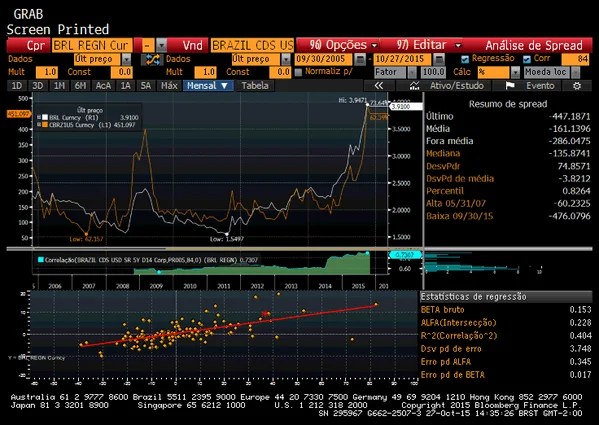The height and width of the screenshot is (425, 599).
Task: Open chart settings gear icon
Action: pos(577,86)
